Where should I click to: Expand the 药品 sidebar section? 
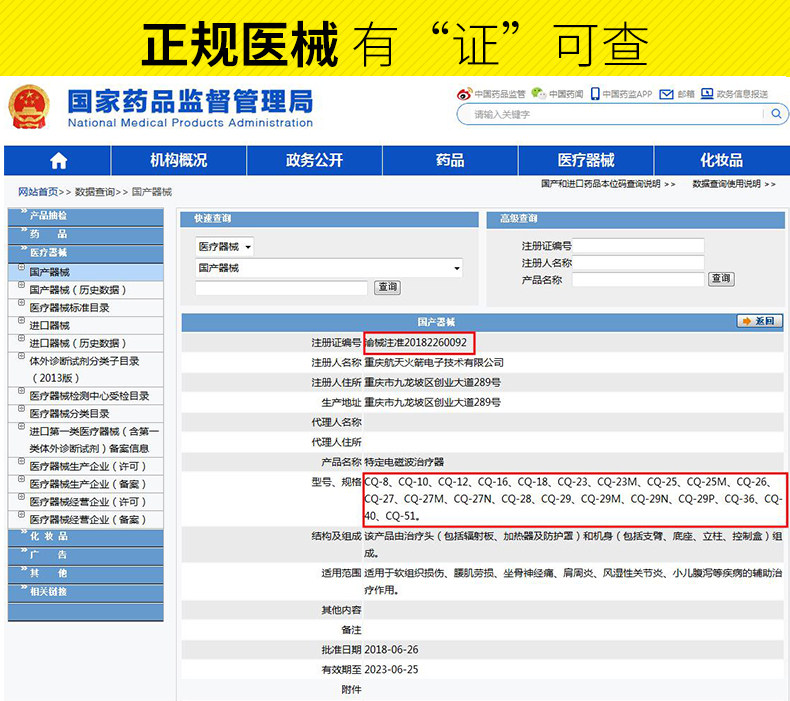86,234
